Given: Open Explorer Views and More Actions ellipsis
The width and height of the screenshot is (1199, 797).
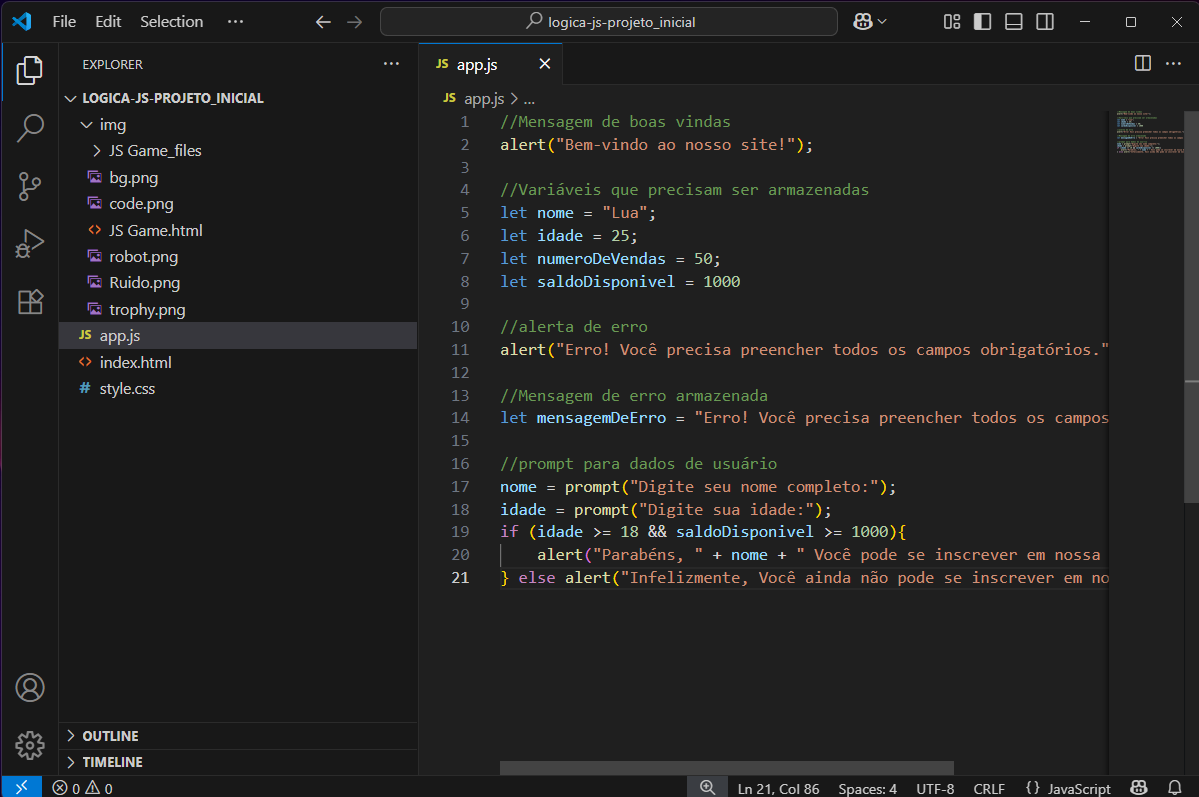Looking at the screenshot, I should (x=391, y=64).
